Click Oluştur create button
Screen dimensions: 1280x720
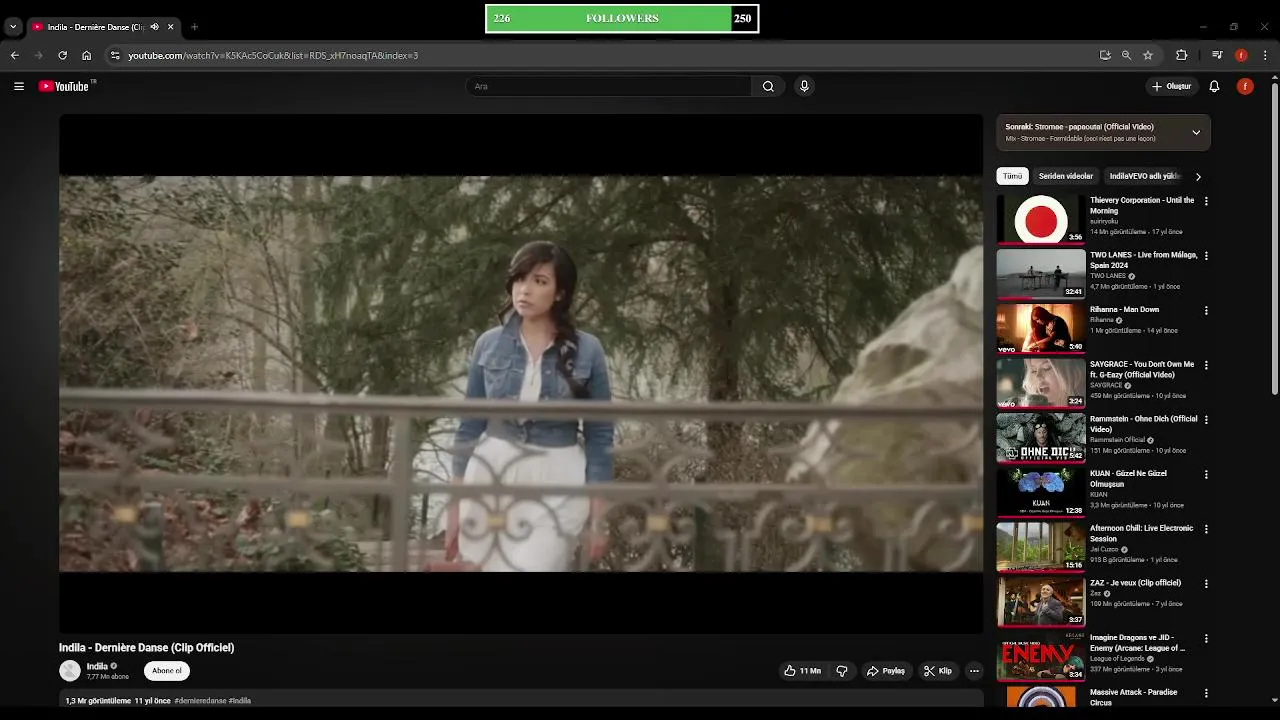coord(1171,86)
